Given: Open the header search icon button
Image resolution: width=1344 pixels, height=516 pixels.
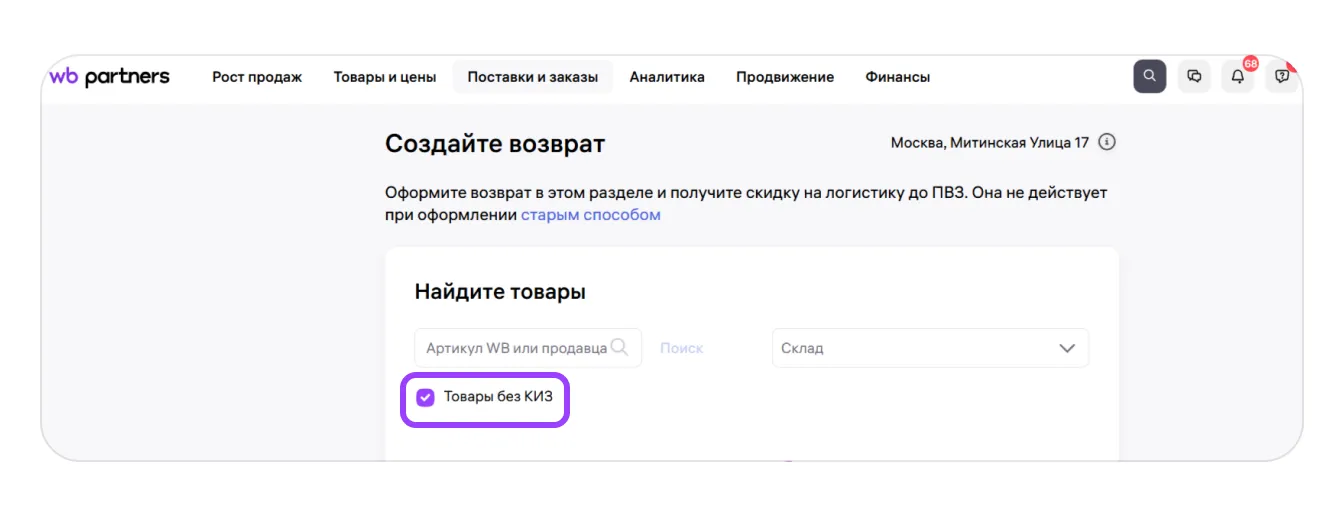Looking at the screenshot, I should coord(1149,76).
